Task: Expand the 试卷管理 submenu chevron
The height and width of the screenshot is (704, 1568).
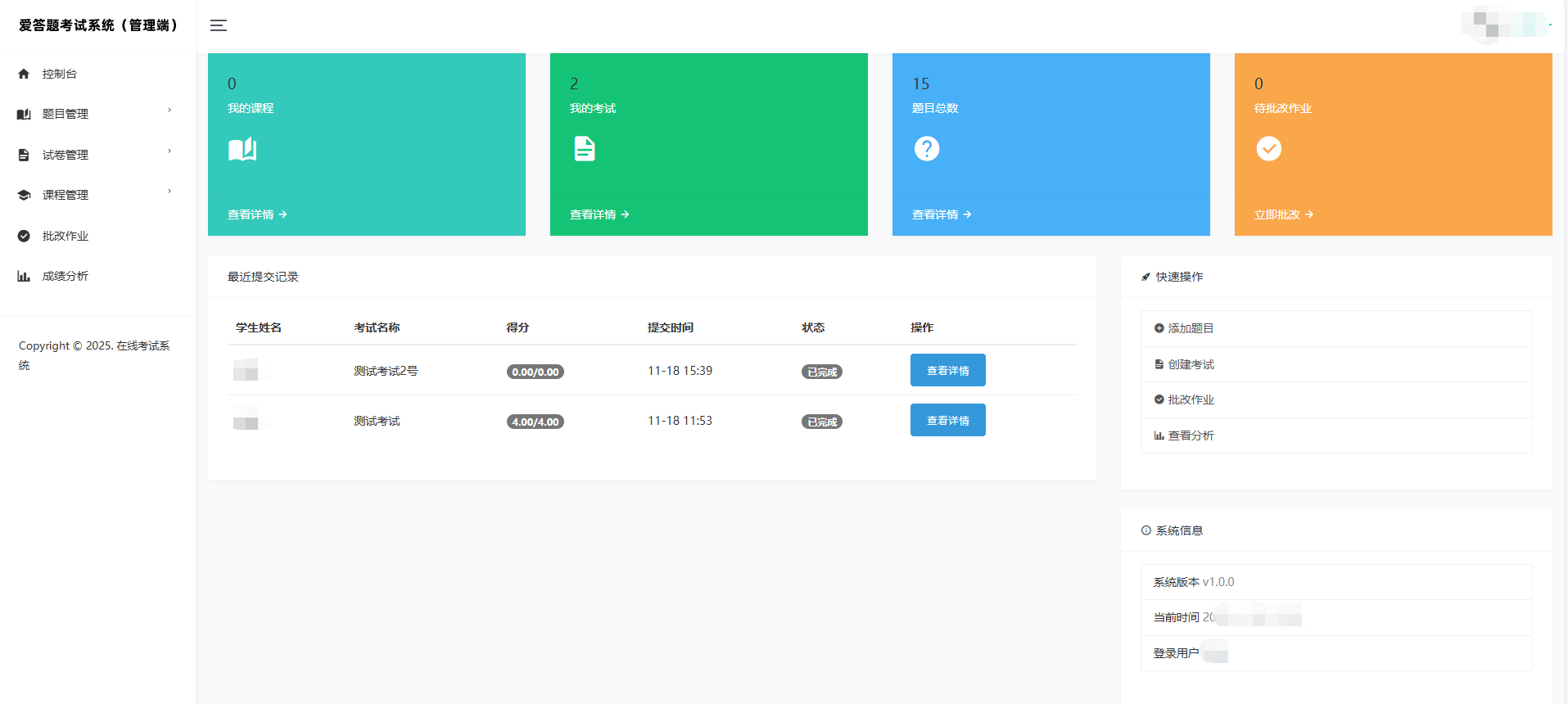Action: (169, 151)
